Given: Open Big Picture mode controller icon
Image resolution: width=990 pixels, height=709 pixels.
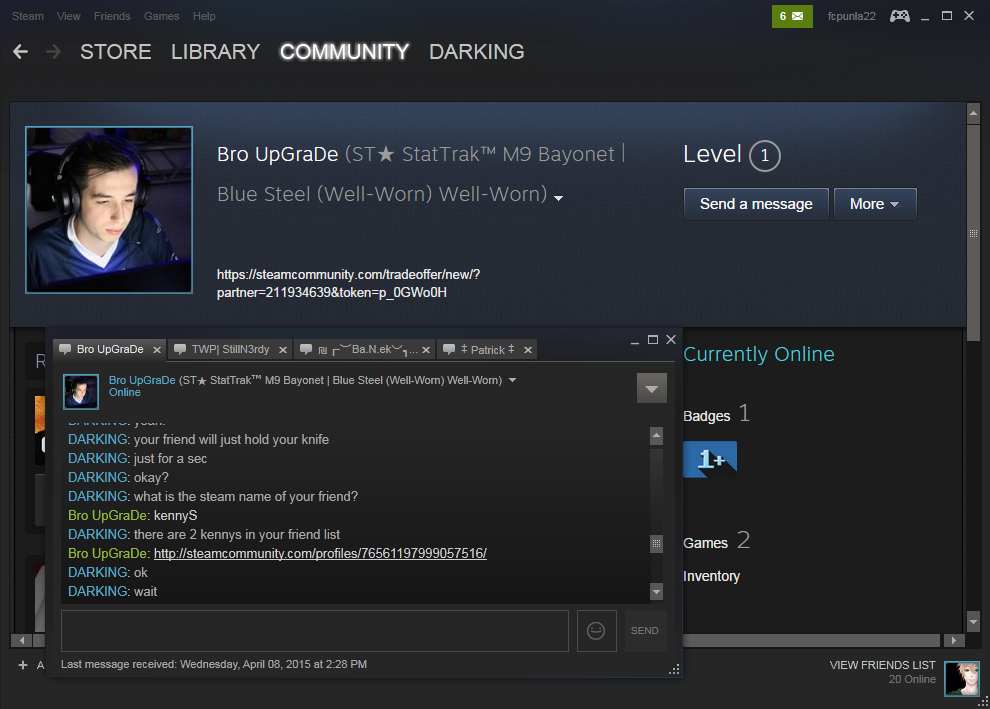Looking at the screenshot, I should click(x=900, y=16).
